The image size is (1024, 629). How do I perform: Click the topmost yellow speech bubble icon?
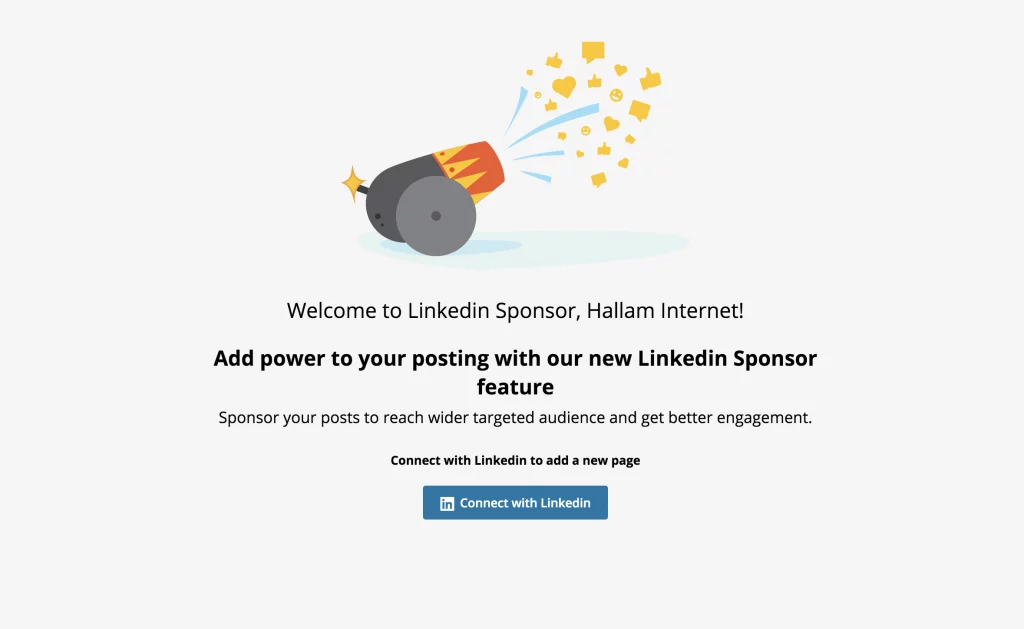click(593, 50)
